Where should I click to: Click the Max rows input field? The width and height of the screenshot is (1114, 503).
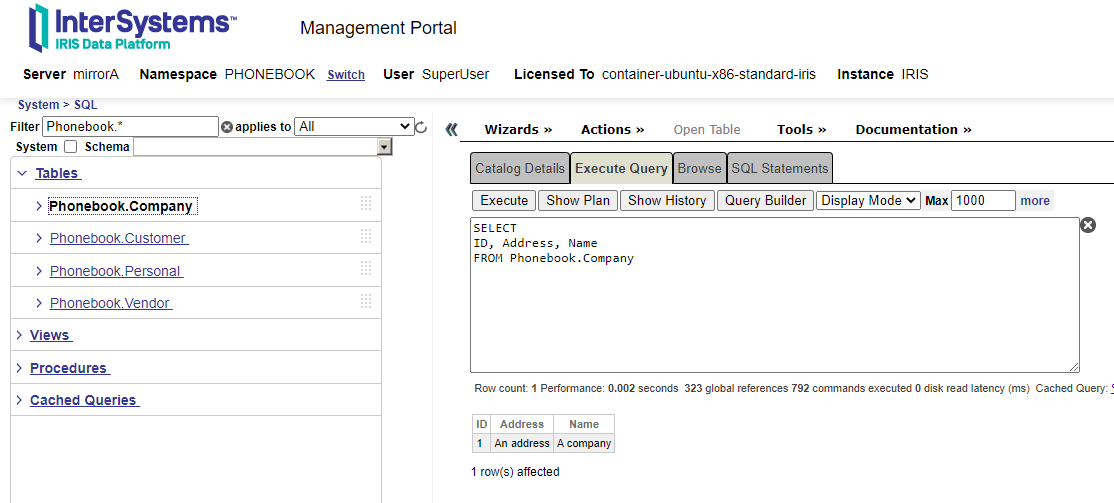click(x=983, y=200)
